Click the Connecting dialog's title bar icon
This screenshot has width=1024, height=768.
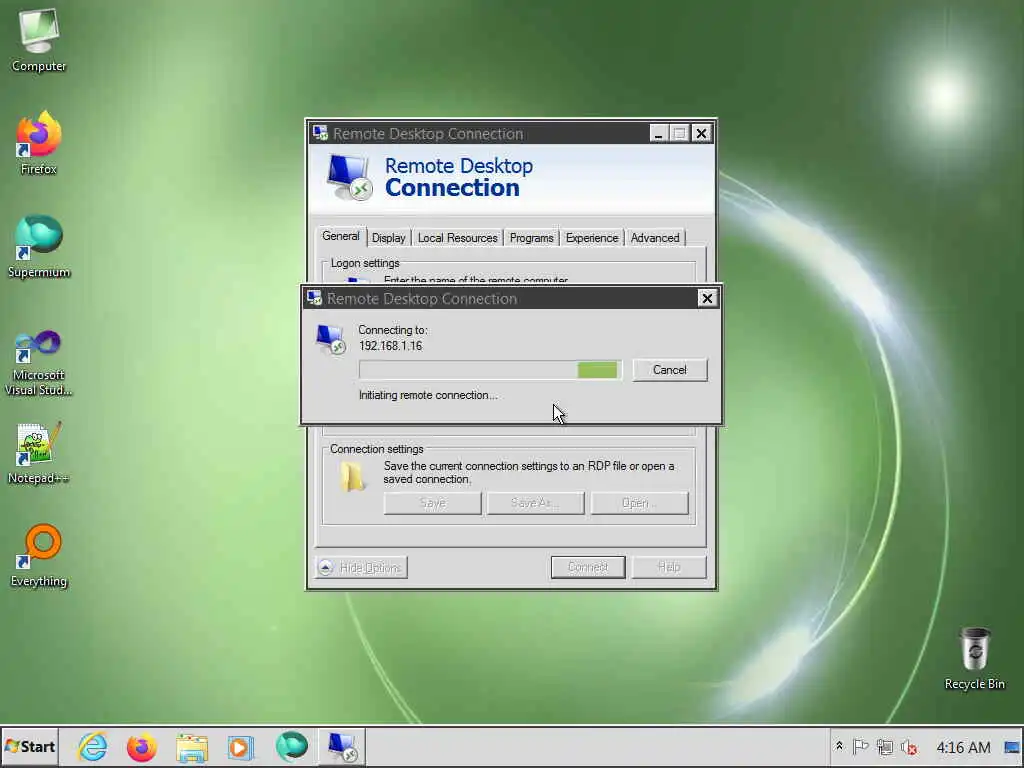coord(314,298)
